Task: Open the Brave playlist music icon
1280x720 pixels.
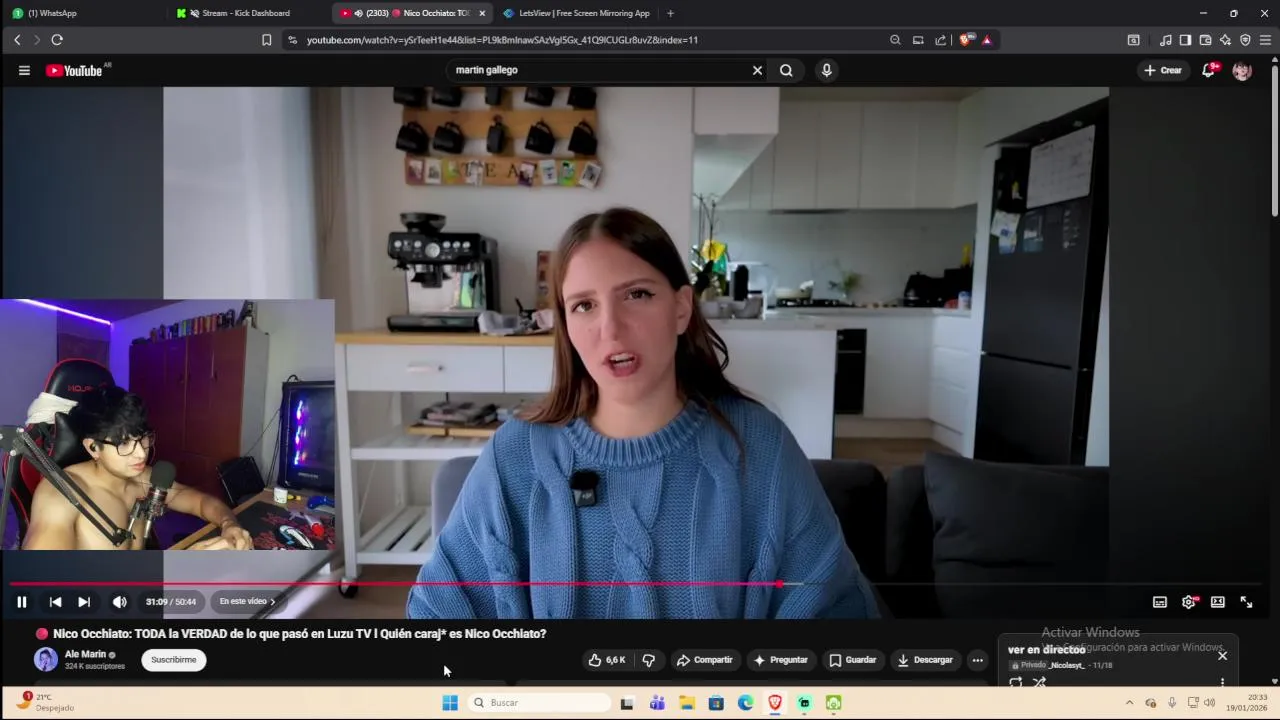Action: 1165,40
